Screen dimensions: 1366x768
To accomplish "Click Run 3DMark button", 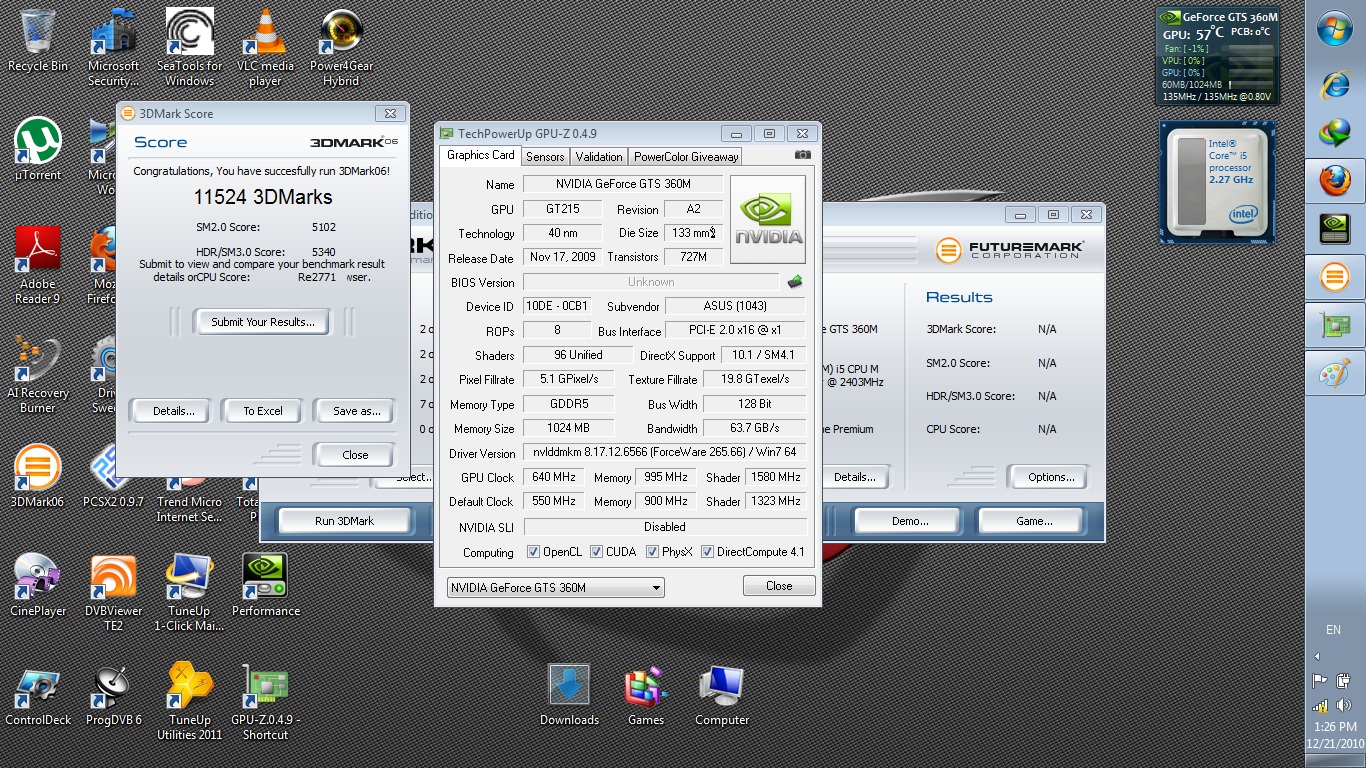I will pos(345,521).
